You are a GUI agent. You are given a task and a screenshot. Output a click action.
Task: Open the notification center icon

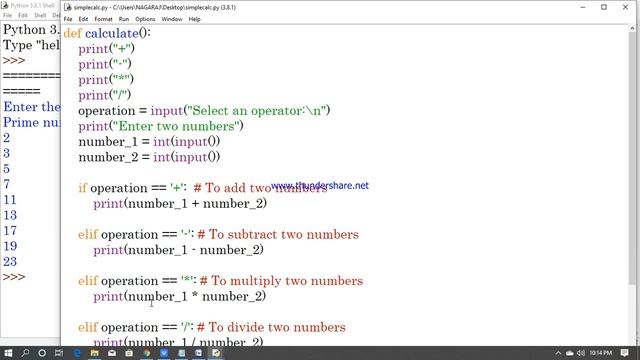point(624,353)
